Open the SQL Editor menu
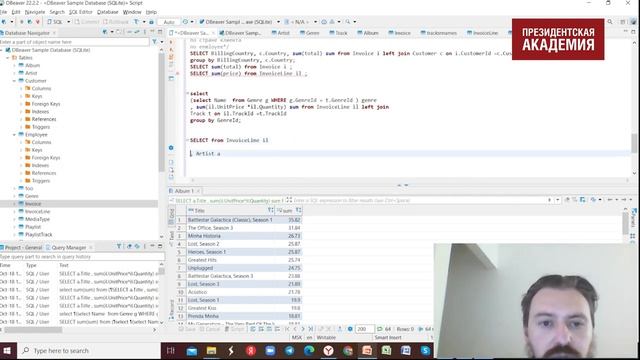The height and width of the screenshot is (360, 640). (x=80, y=12)
